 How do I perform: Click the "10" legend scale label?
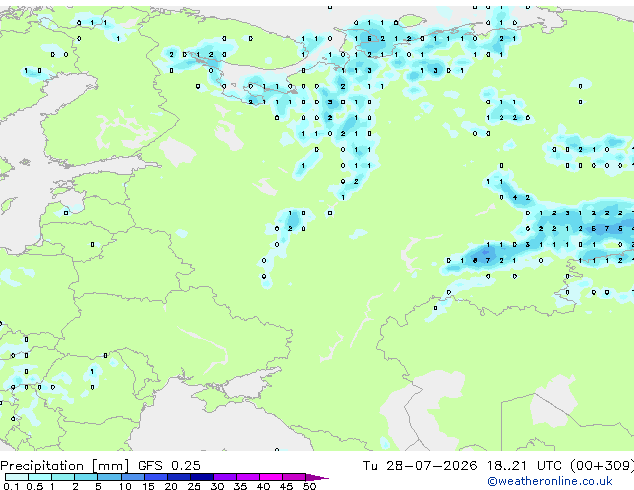coord(125,486)
